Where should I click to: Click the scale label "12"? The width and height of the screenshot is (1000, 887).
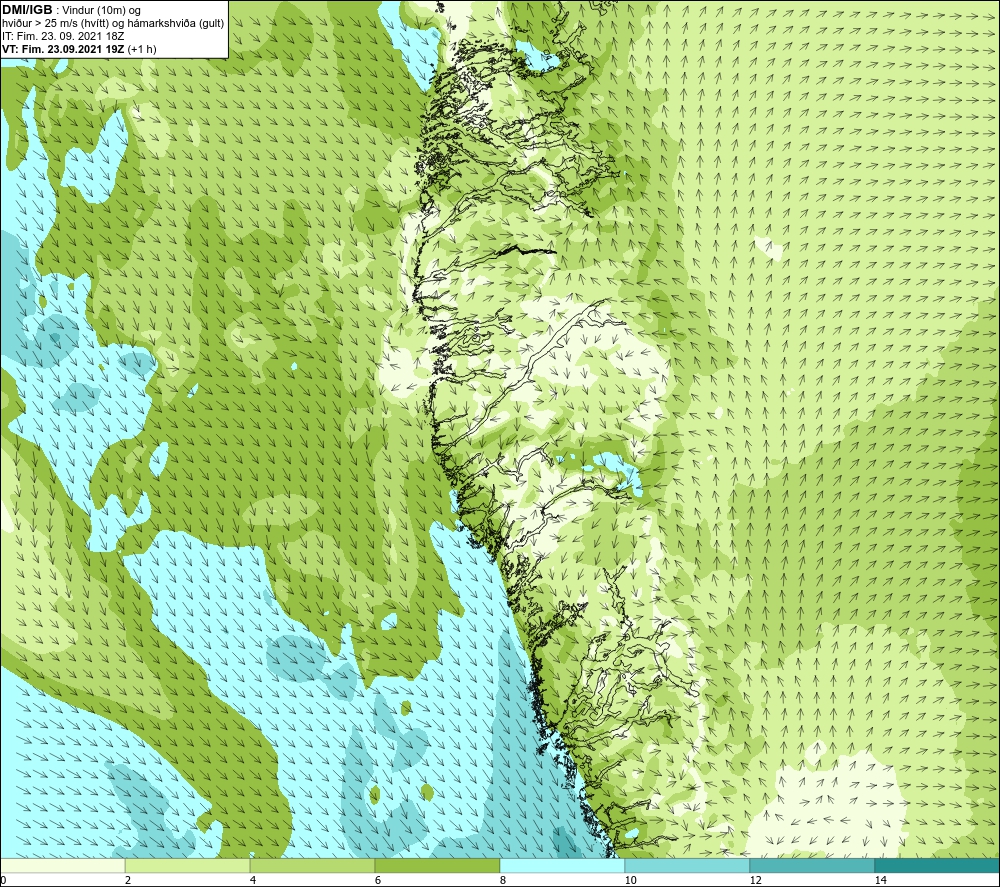pos(755,881)
